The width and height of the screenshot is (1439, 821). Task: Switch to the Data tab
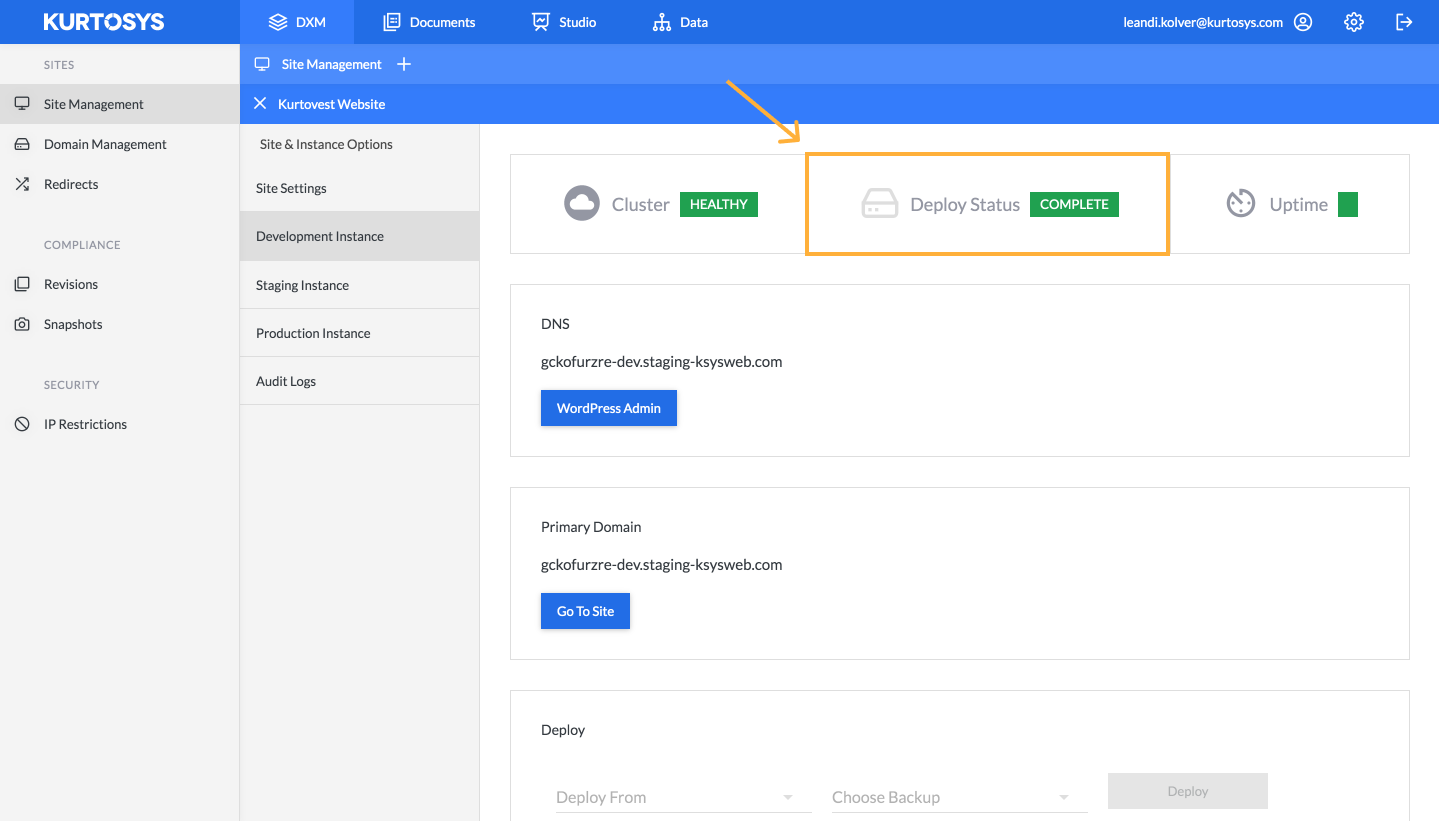[680, 22]
